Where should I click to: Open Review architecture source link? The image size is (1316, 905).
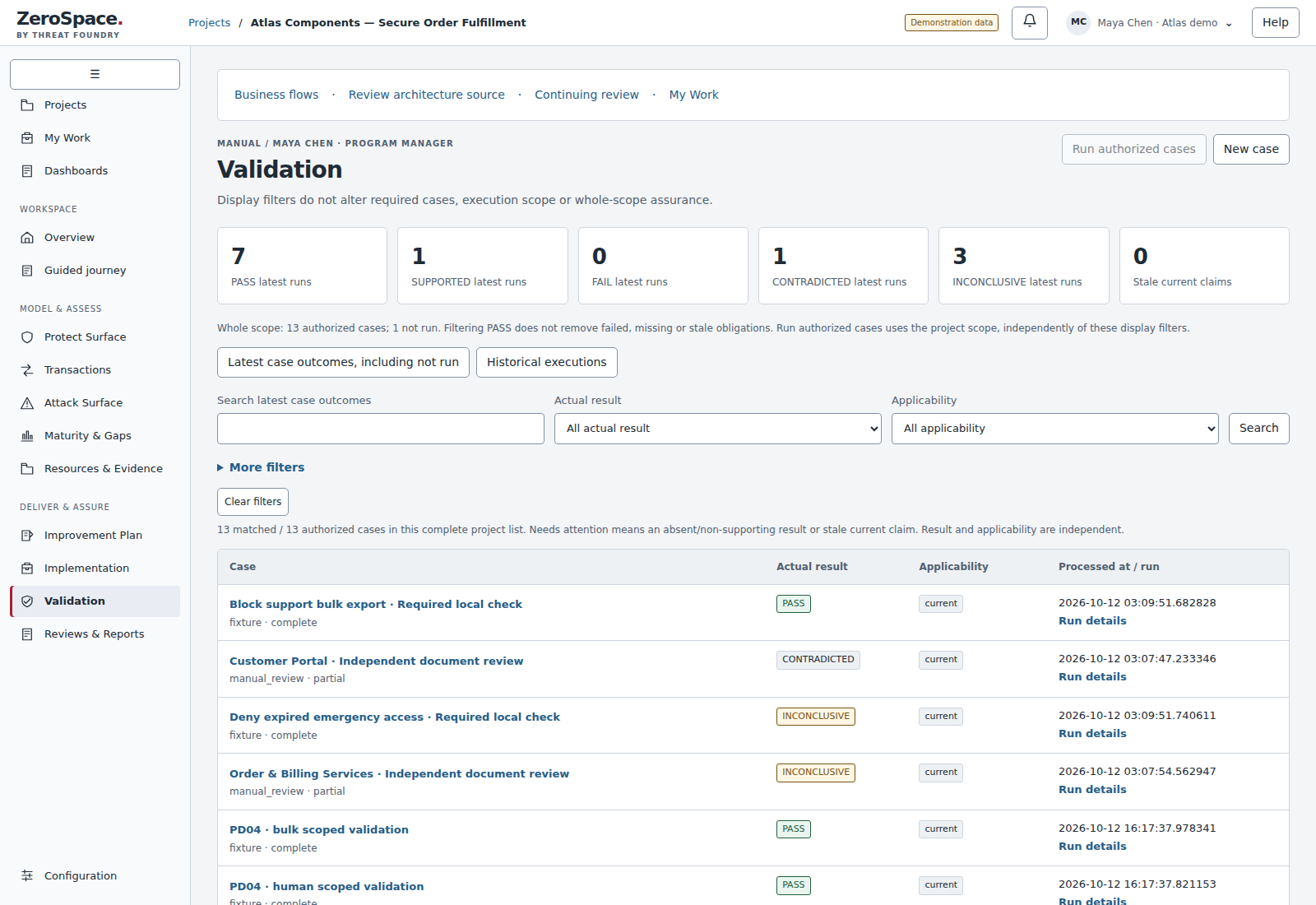(x=426, y=95)
